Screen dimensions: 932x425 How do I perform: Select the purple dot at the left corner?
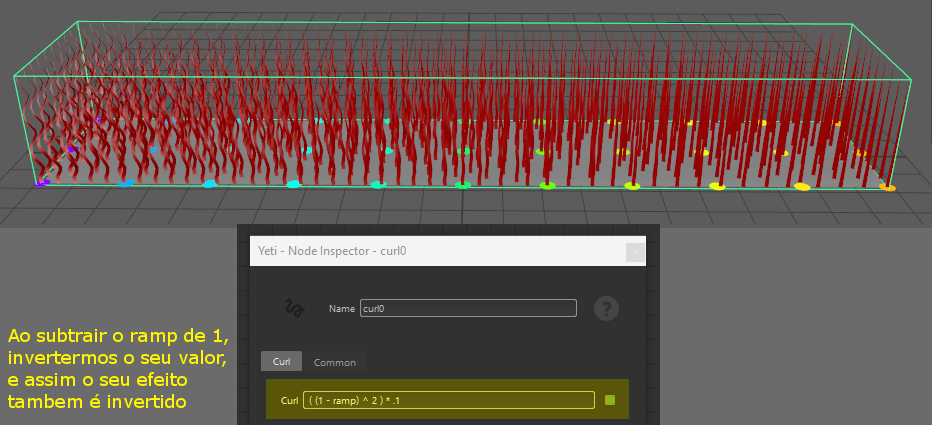[x=41, y=184]
